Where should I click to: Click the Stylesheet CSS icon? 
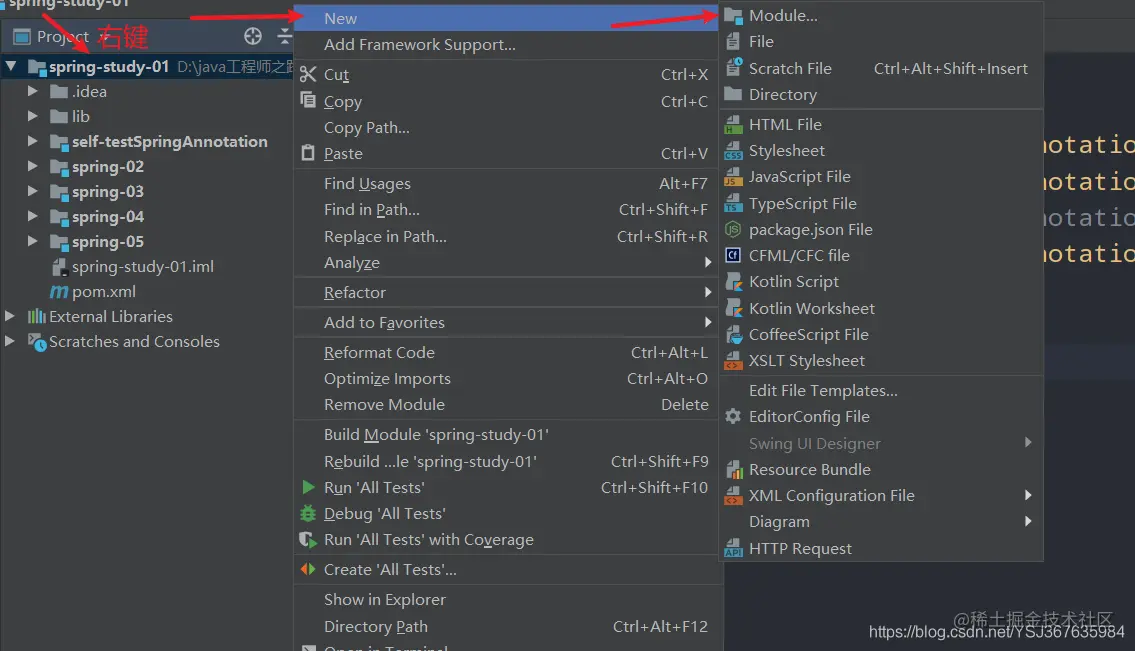pyautogui.click(x=733, y=151)
